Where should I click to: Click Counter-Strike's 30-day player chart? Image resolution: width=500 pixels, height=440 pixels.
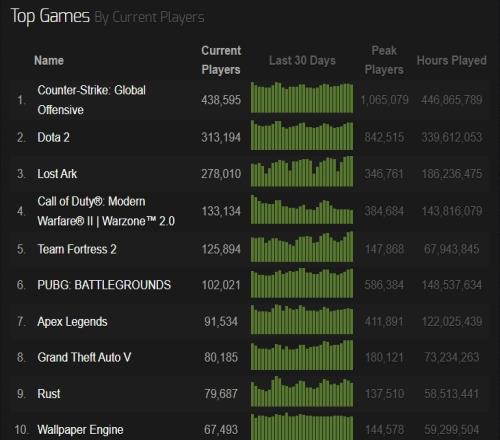pos(302,97)
